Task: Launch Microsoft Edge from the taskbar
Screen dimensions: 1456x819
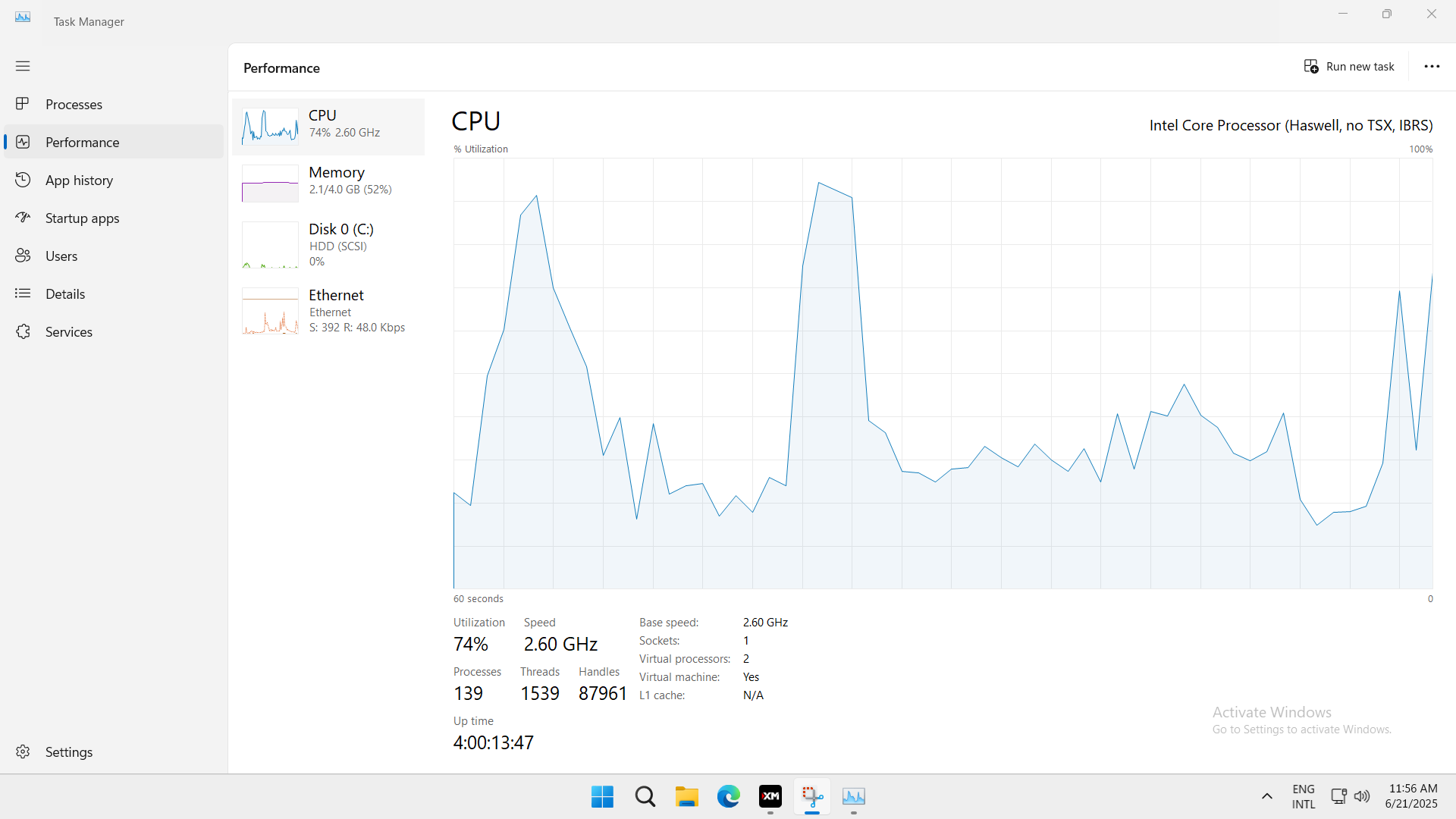Action: click(x=728, y=797)
